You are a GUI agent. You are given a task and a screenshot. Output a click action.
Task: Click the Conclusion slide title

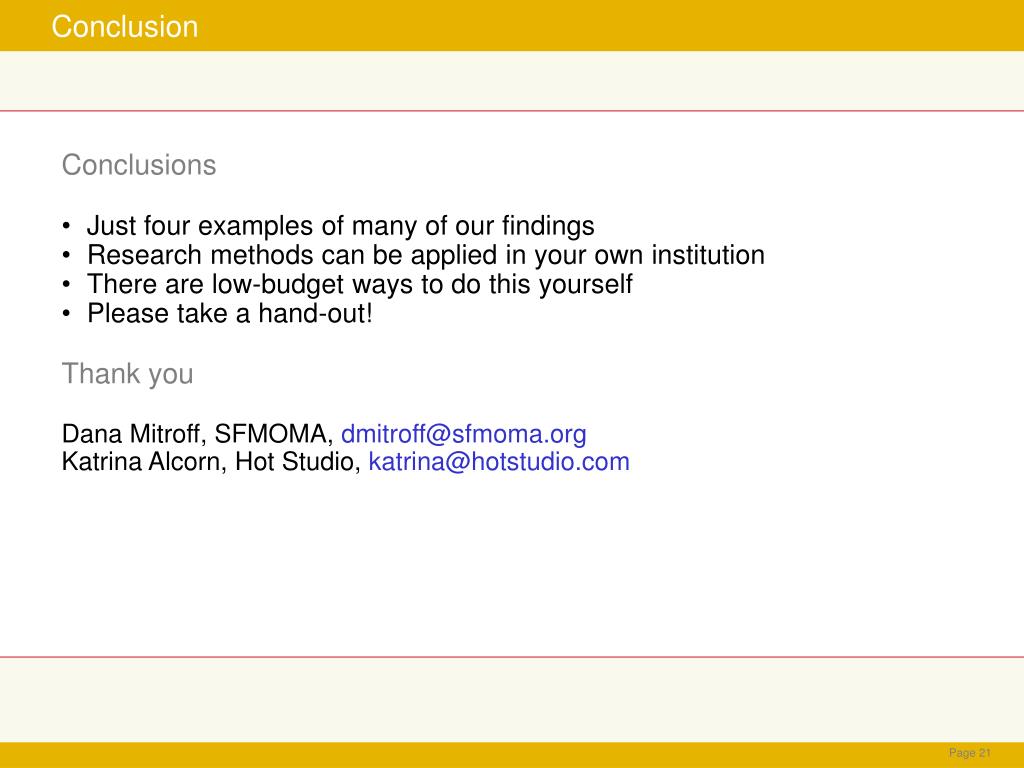(x=125, y=27)
